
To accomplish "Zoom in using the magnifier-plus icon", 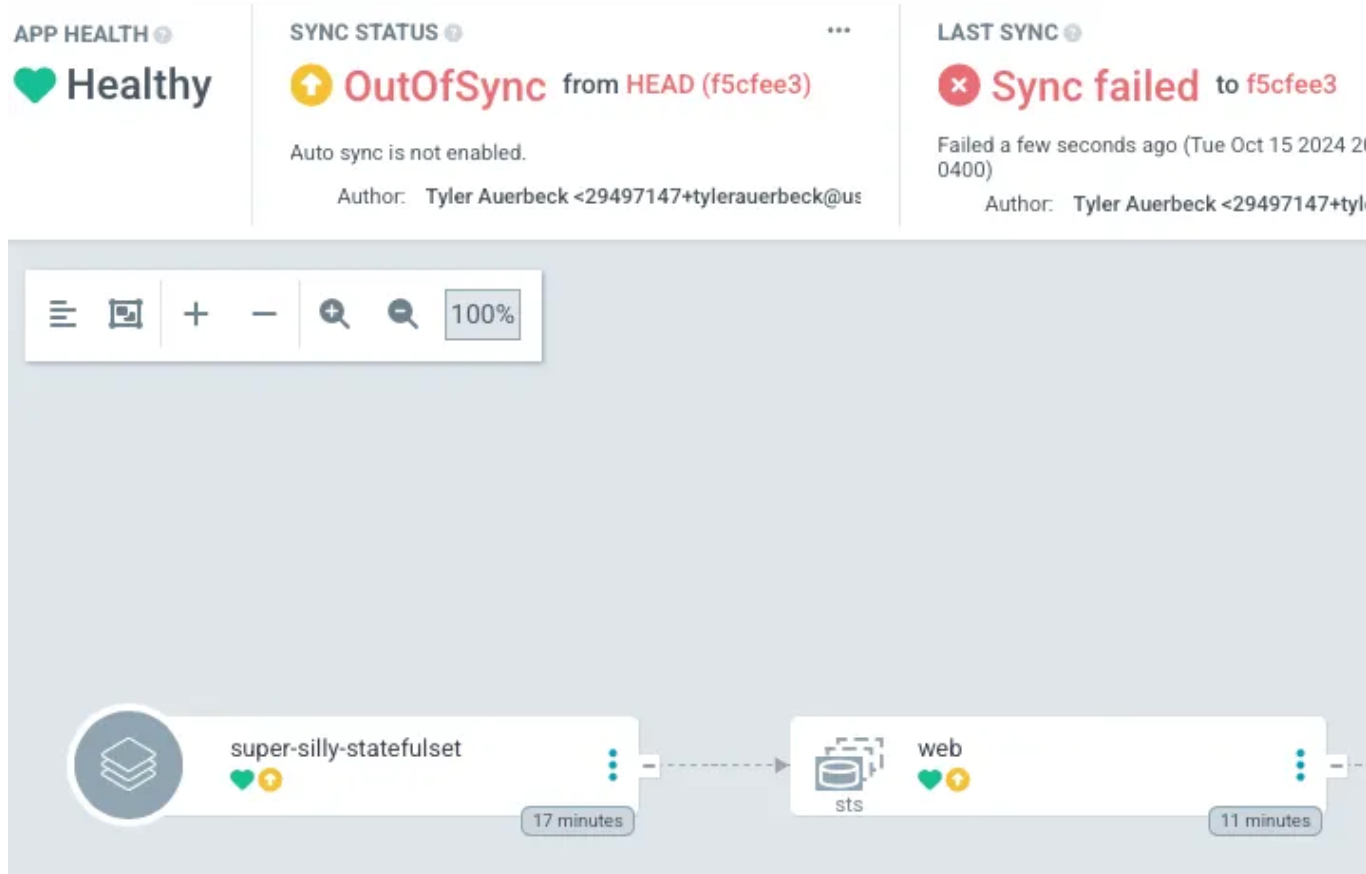I will [x=335, y=313].
